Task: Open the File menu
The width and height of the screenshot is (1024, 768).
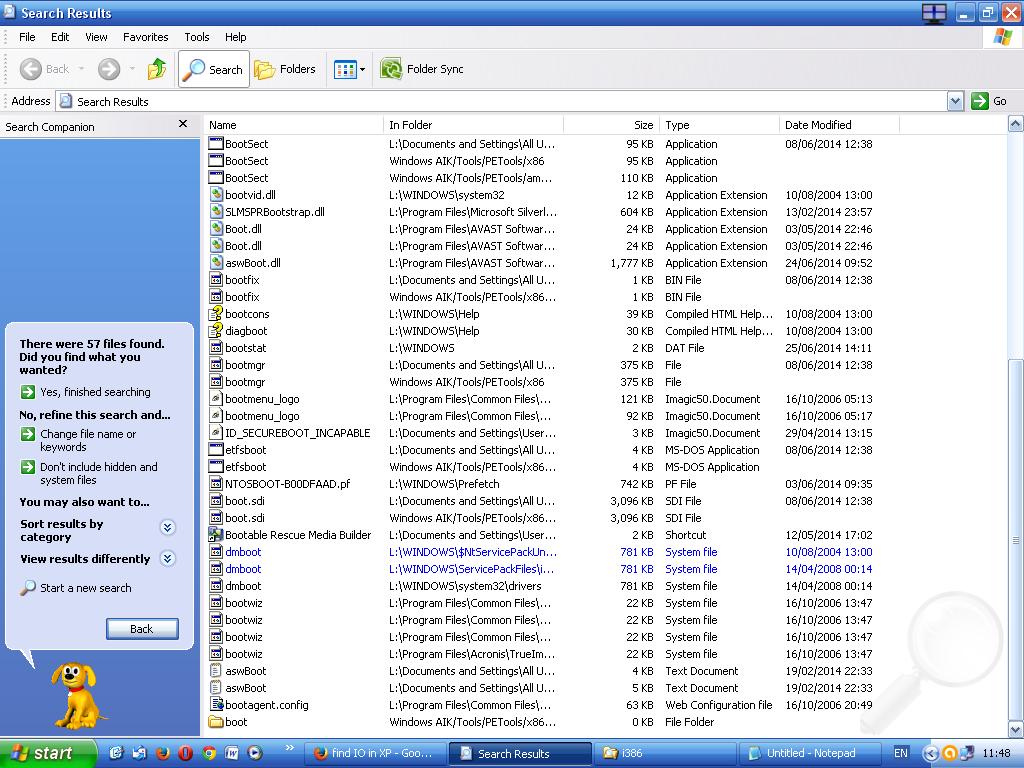Action: 27,37
